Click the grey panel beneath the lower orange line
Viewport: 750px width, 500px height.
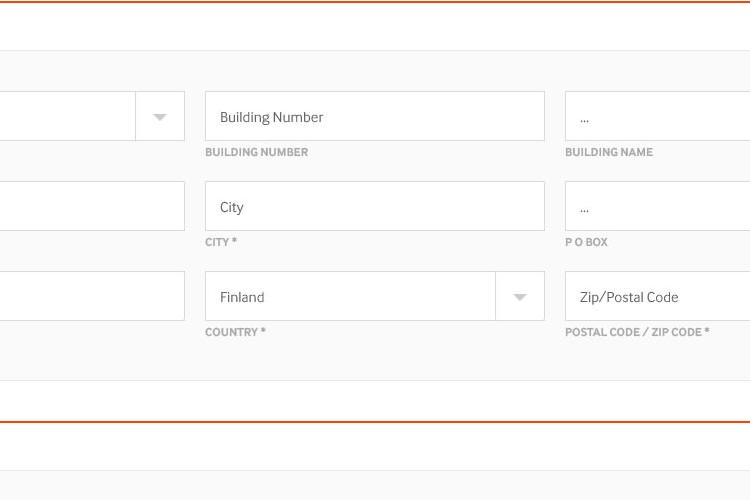click(375, 486)
